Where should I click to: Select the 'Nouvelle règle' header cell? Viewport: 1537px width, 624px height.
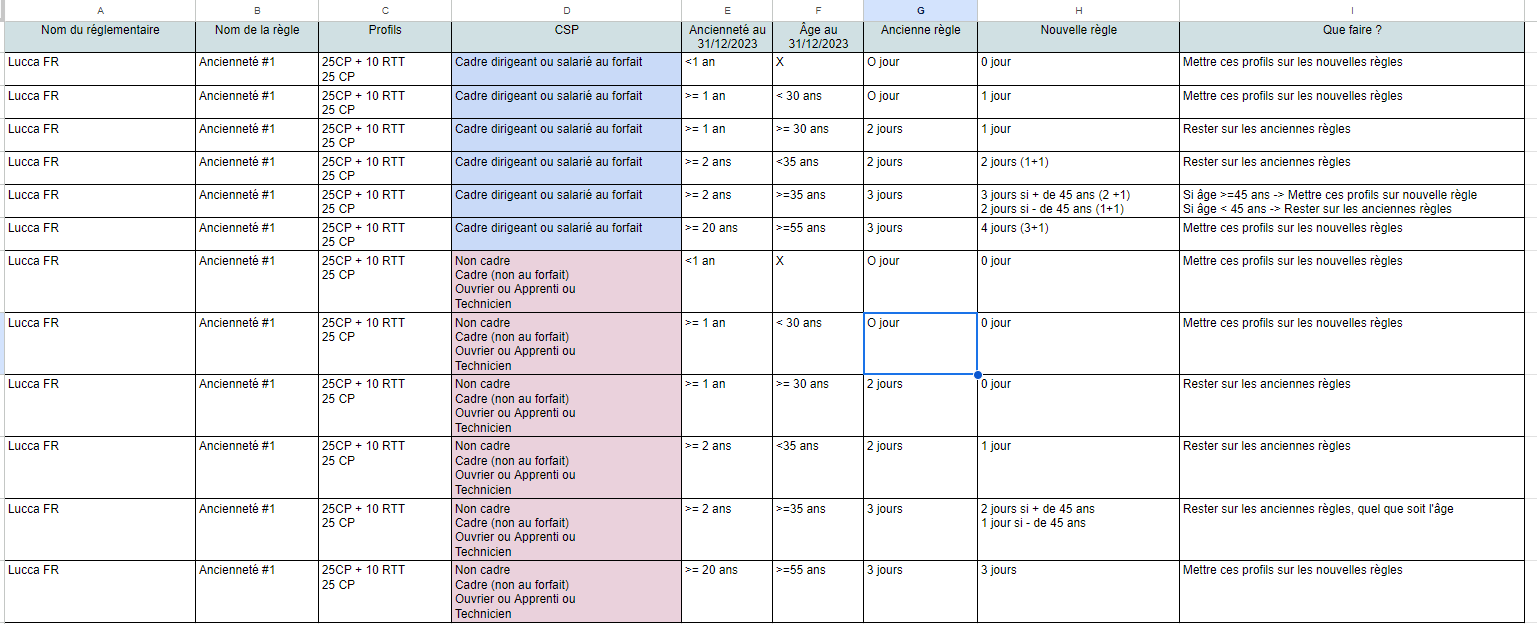click(x=1078, y=36)
